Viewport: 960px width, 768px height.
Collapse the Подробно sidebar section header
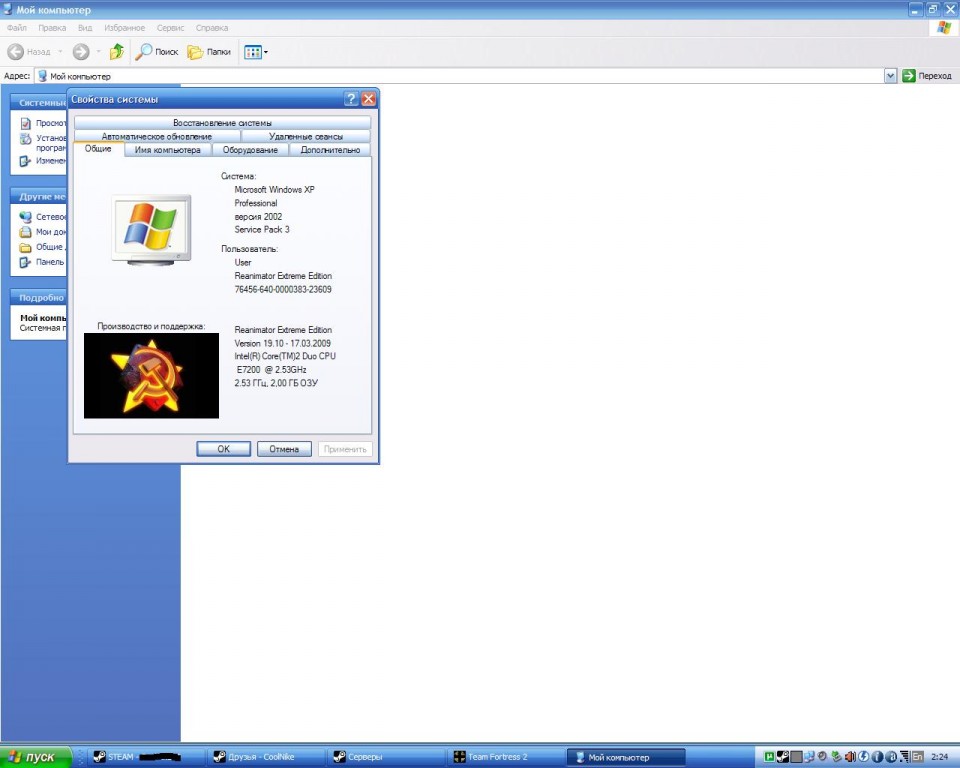click(x=39, y=298)
